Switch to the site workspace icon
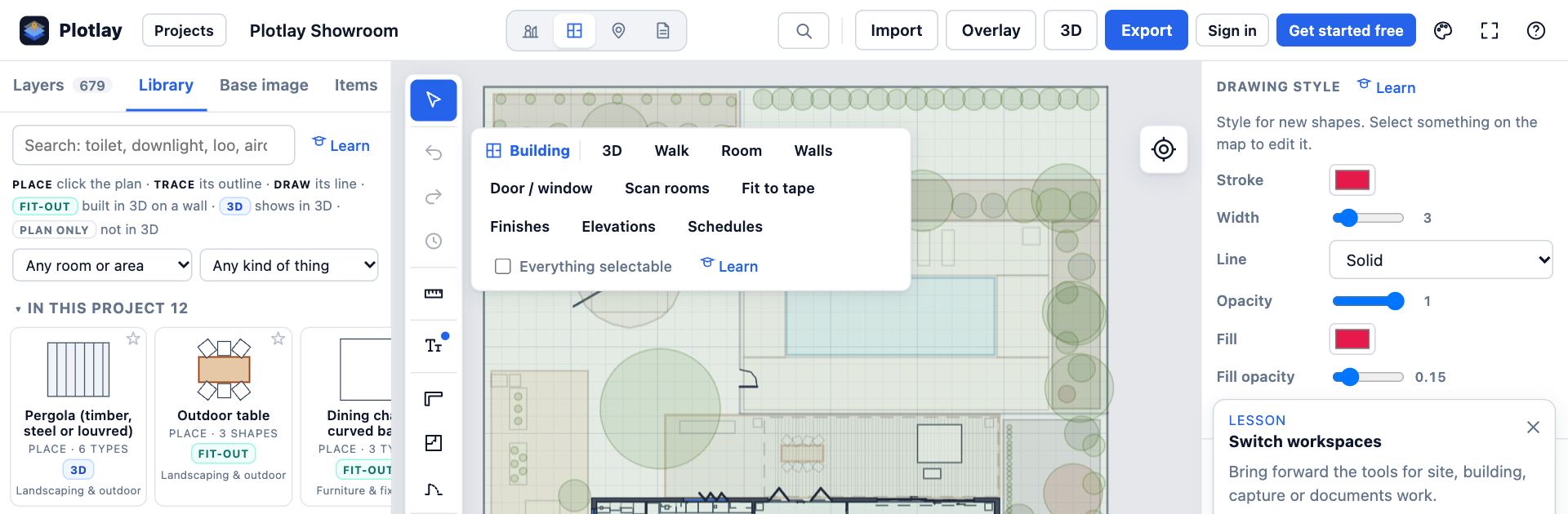This screenshot has width=1568, height=514. click(x=531, y=31)
